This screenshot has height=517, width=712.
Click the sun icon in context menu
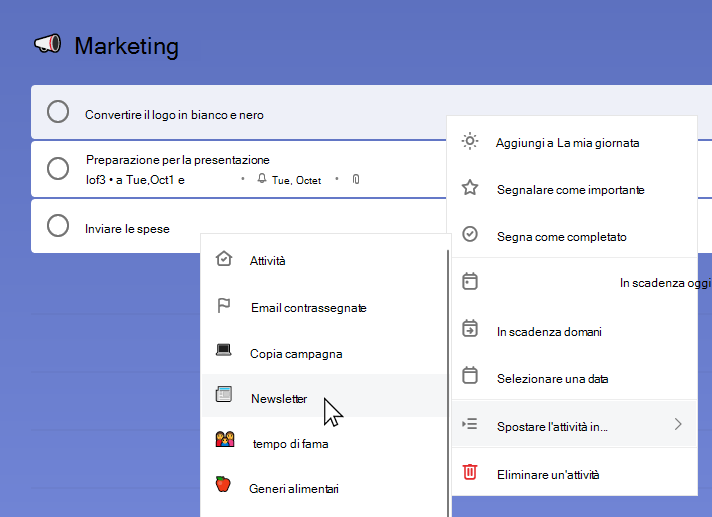(x=470, y=141)
